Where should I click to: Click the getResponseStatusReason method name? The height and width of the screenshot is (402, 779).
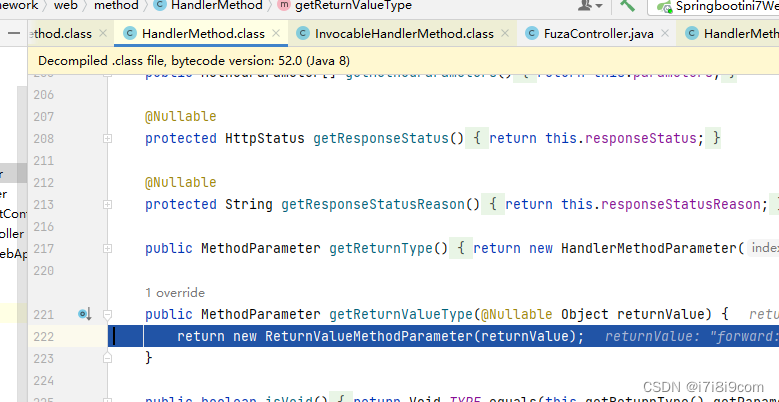click(373, 204)
